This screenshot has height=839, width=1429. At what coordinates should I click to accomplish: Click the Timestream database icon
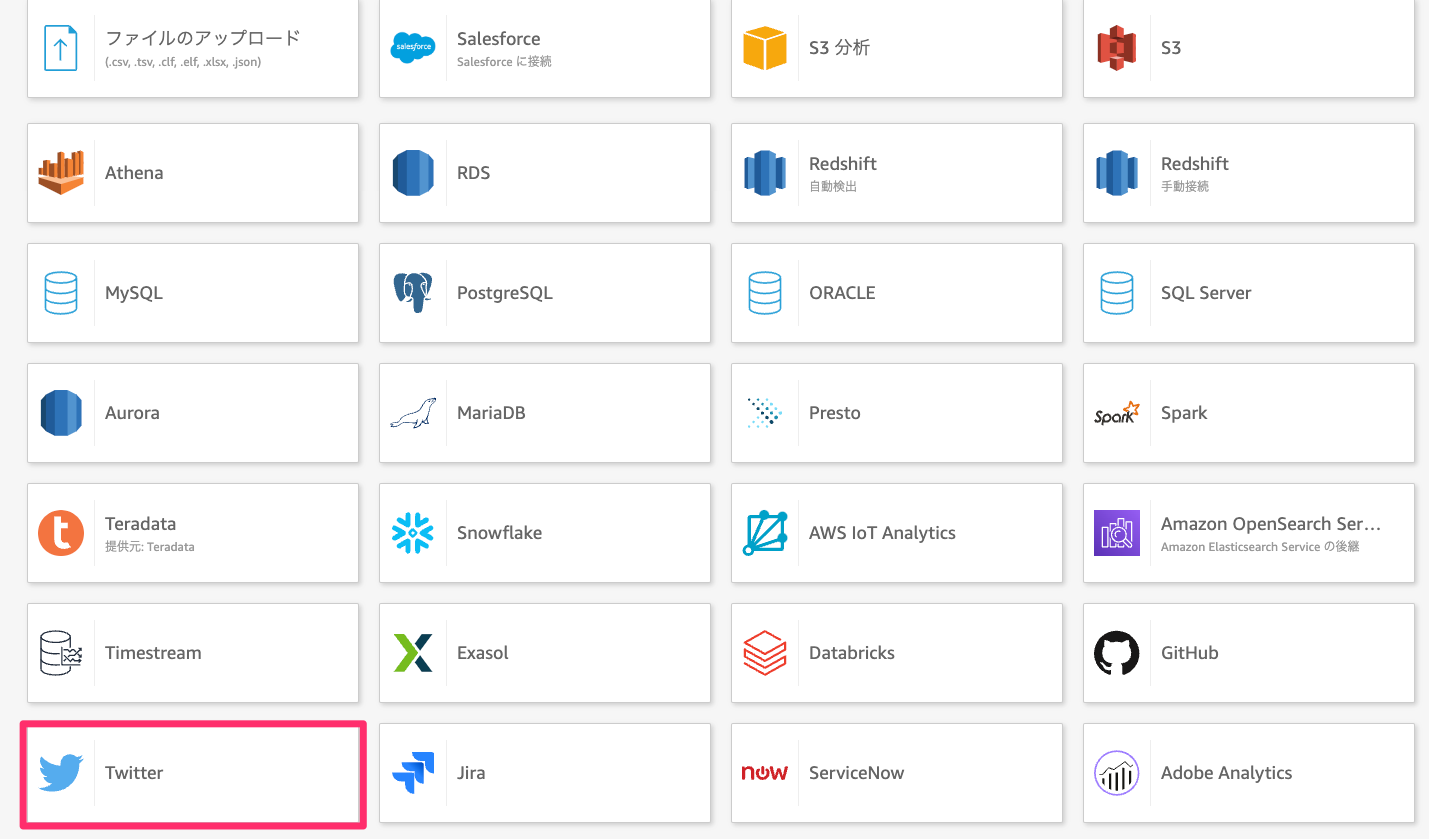click(x=61, y=653)
